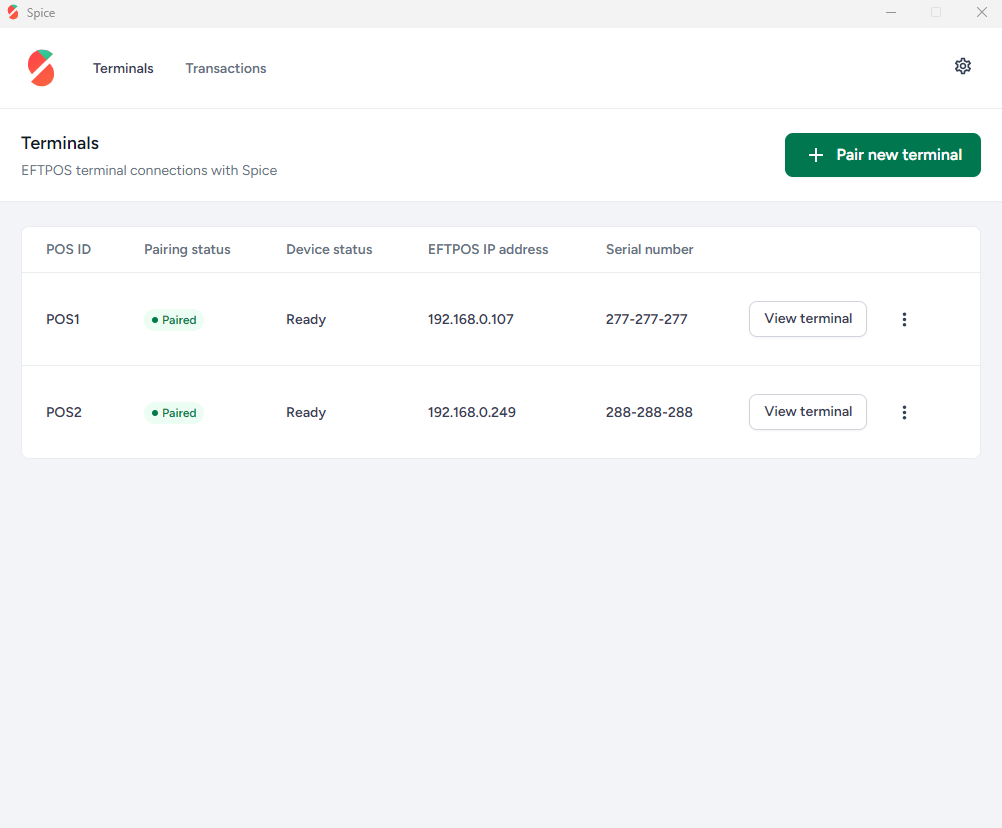Click the Device status column header
Screen dimensions: 1002x828
pos(329,249)
